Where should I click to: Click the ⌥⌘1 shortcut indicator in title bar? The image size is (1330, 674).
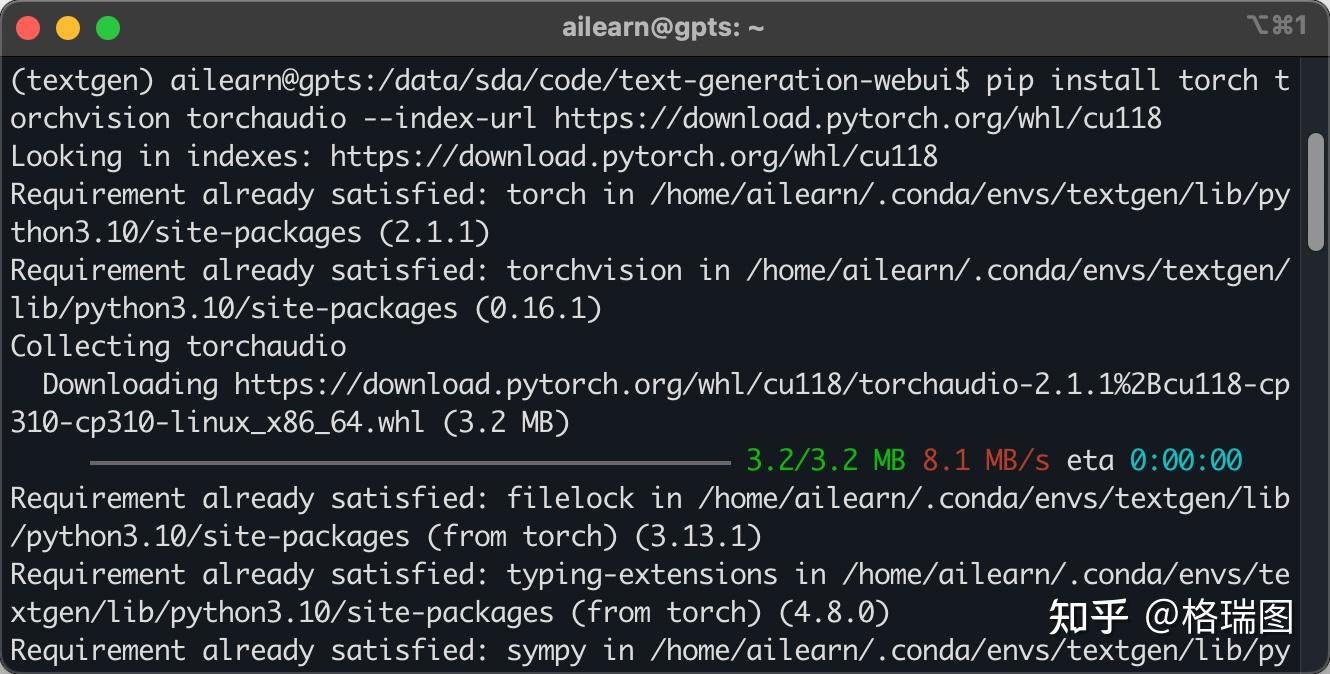pos(1276,26)
